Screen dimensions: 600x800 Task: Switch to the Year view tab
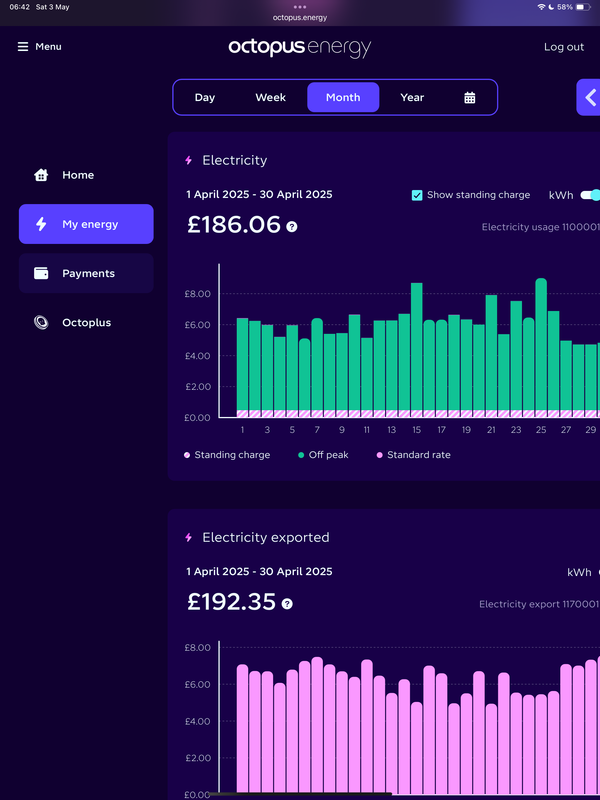tap(412, 97)
